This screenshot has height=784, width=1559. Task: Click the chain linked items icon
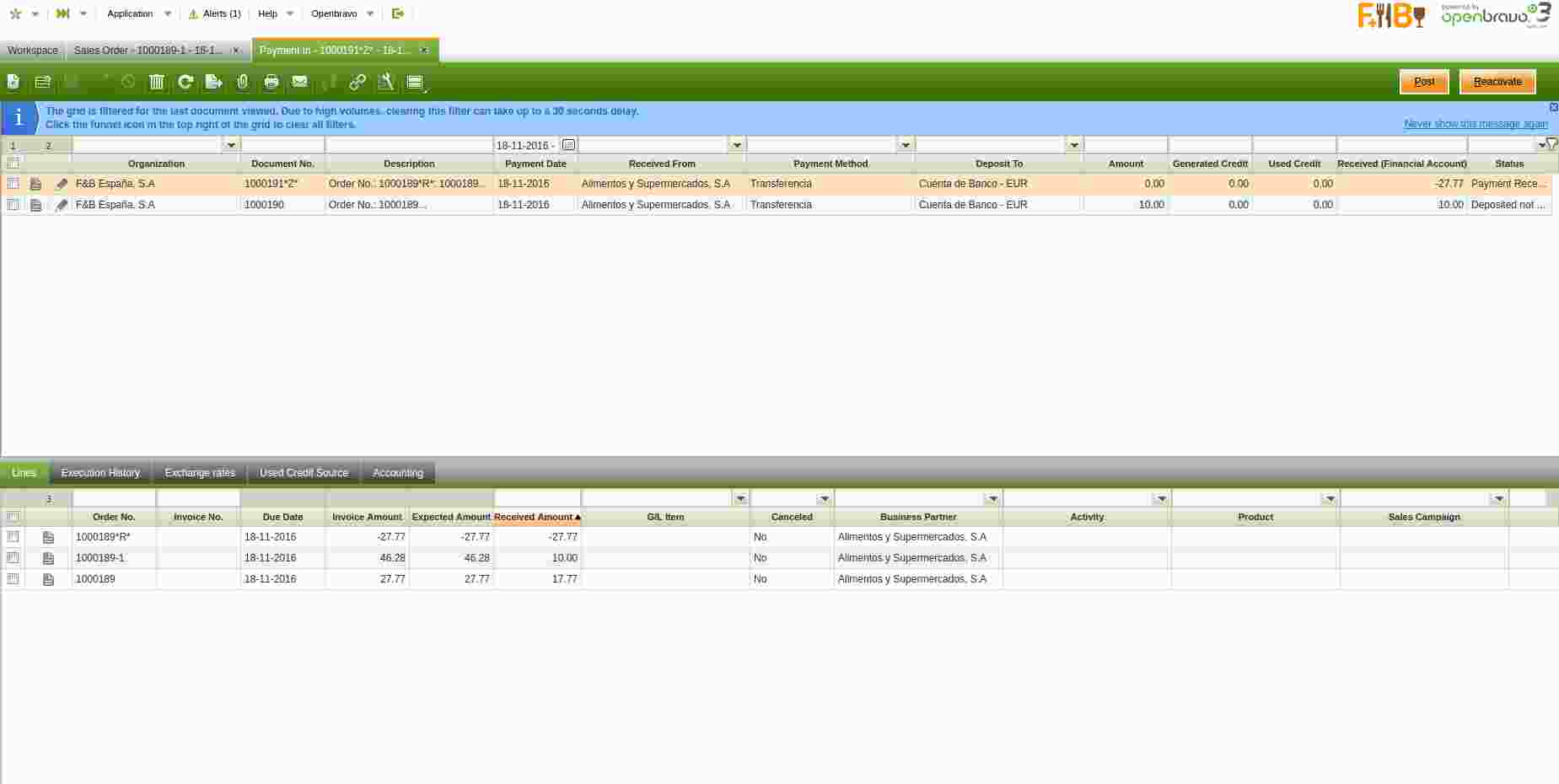tap(357, 82)
